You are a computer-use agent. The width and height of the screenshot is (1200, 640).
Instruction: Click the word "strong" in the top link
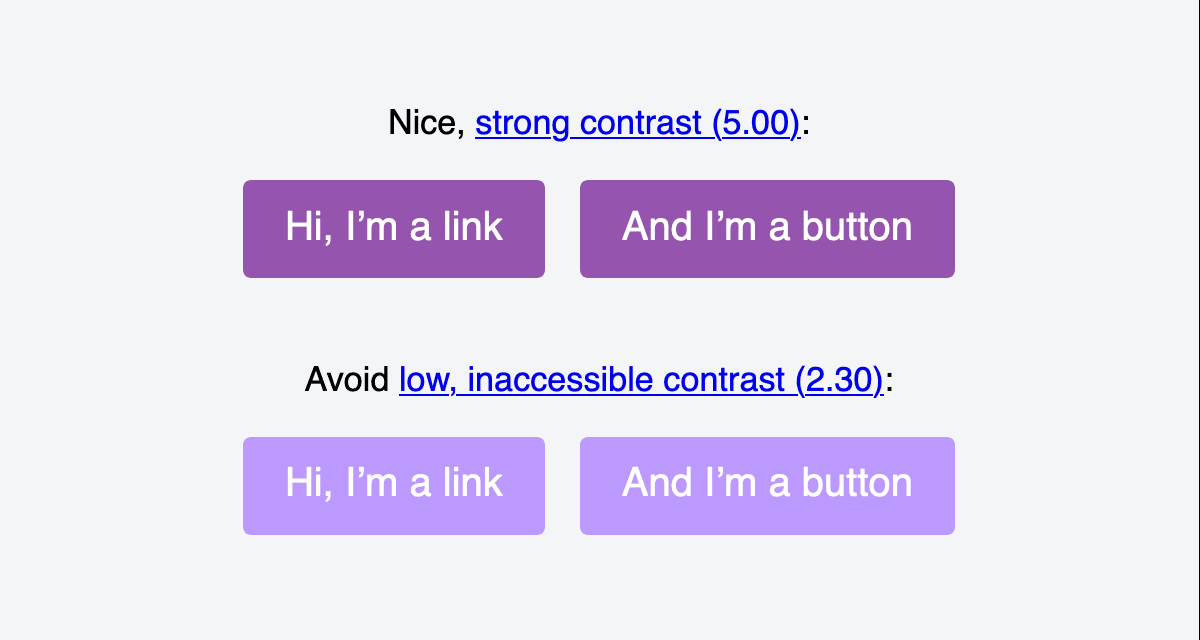tap(522, 124)
